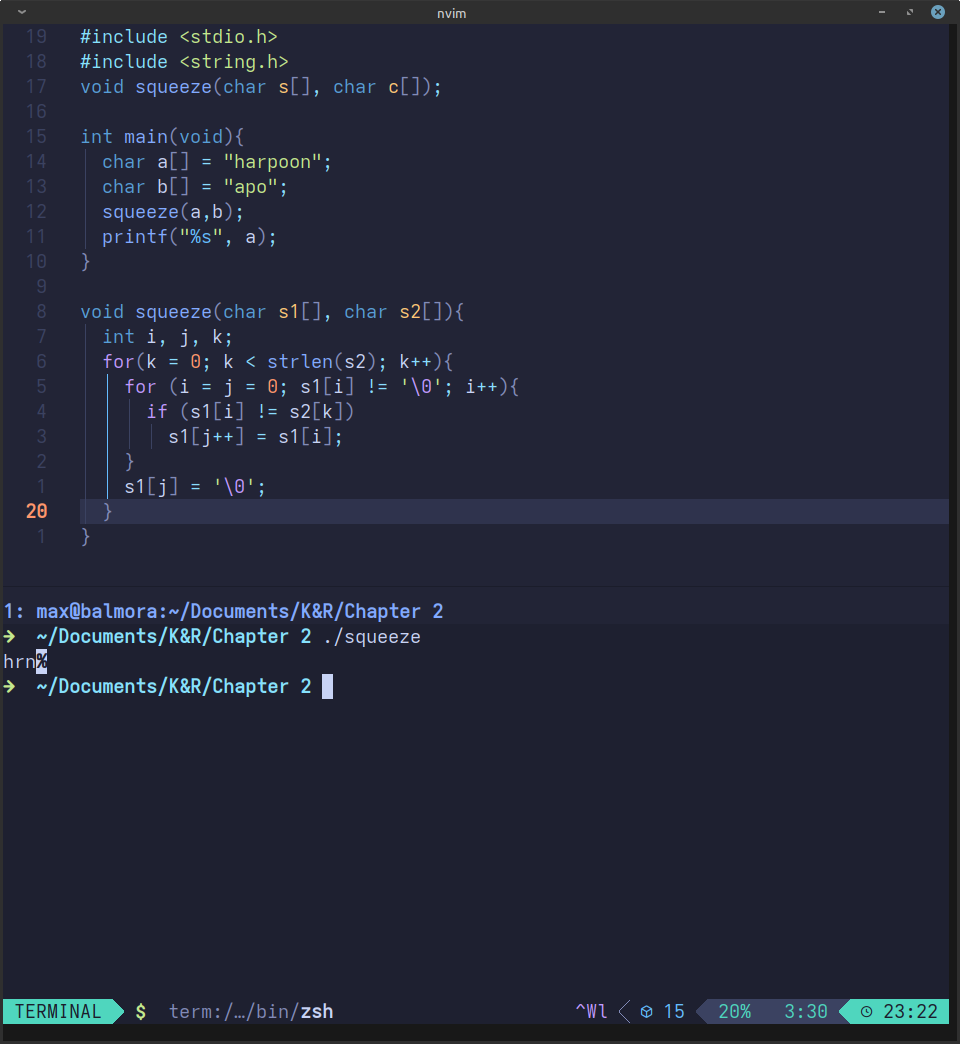960x1044 pixels.
Task: Click the 23:22 time display
Action: (x=910, y=1011)
